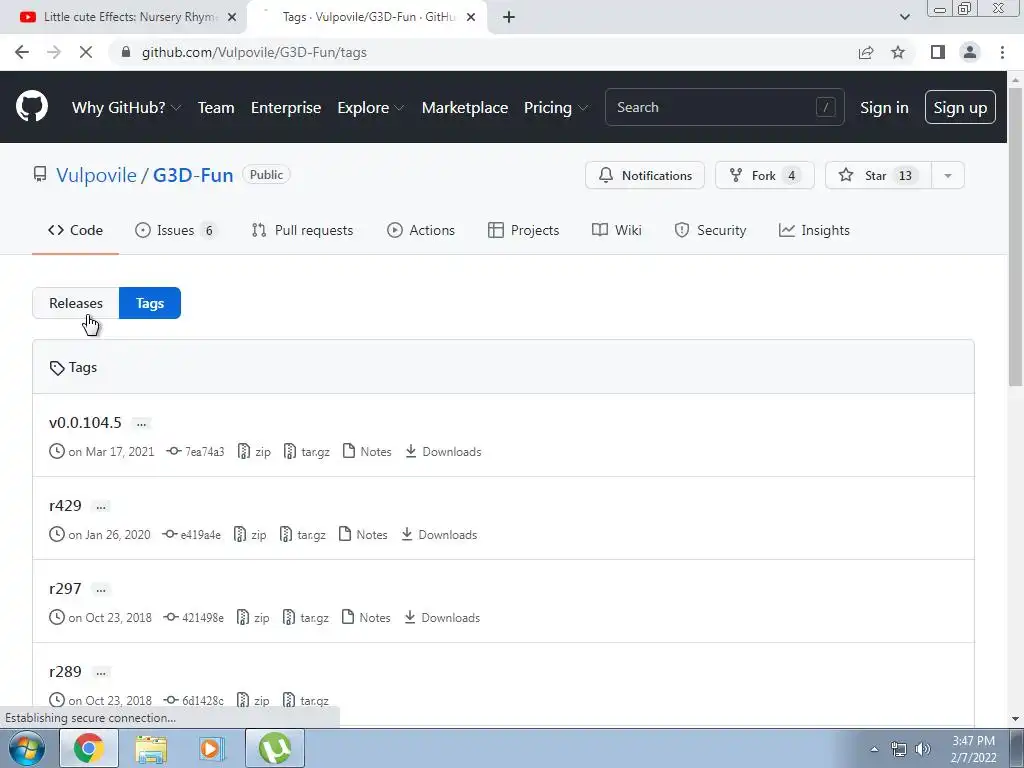The image size is (1024, 768).
Task: Open the Insights tab
Action: click(814, 230)
